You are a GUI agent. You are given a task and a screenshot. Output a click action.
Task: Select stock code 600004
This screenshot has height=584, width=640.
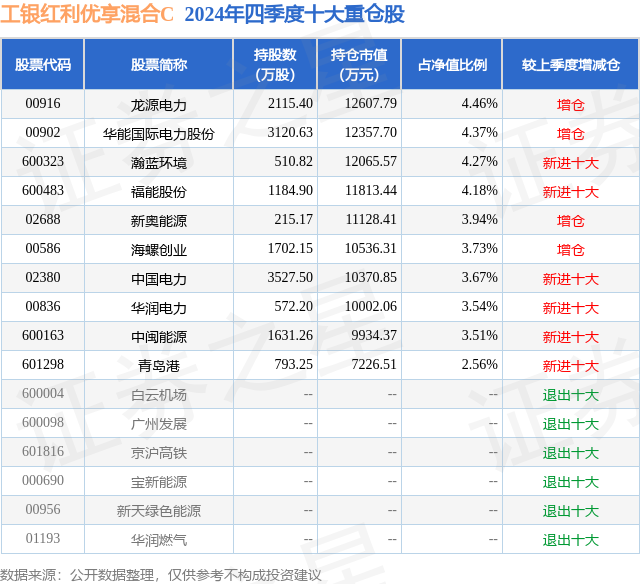[x=43, y=393]
